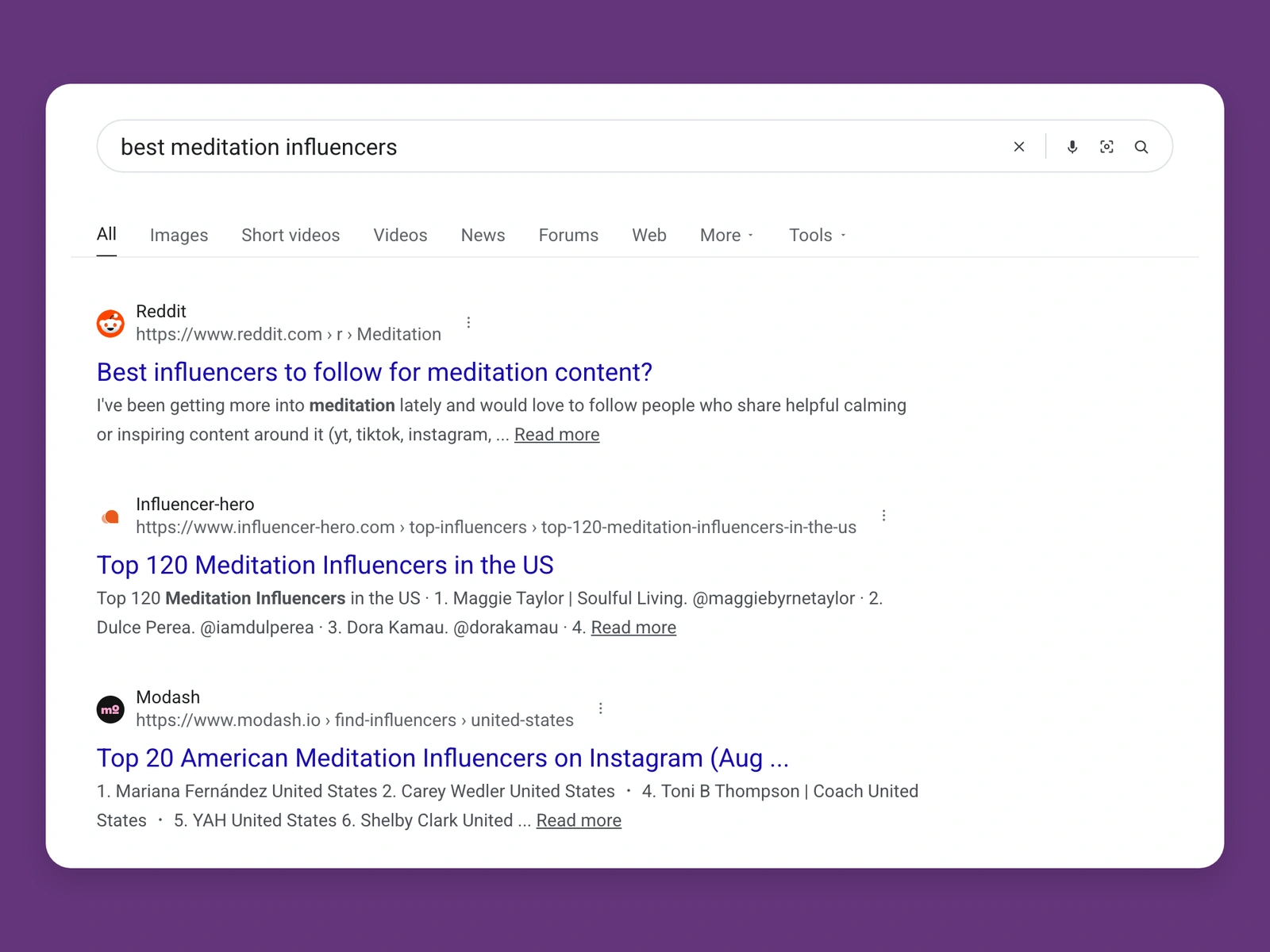Open 'Top 20 American Meditation Influencers on Instagram'
This screenshot has height=952, width=1270.
[443, 758]
